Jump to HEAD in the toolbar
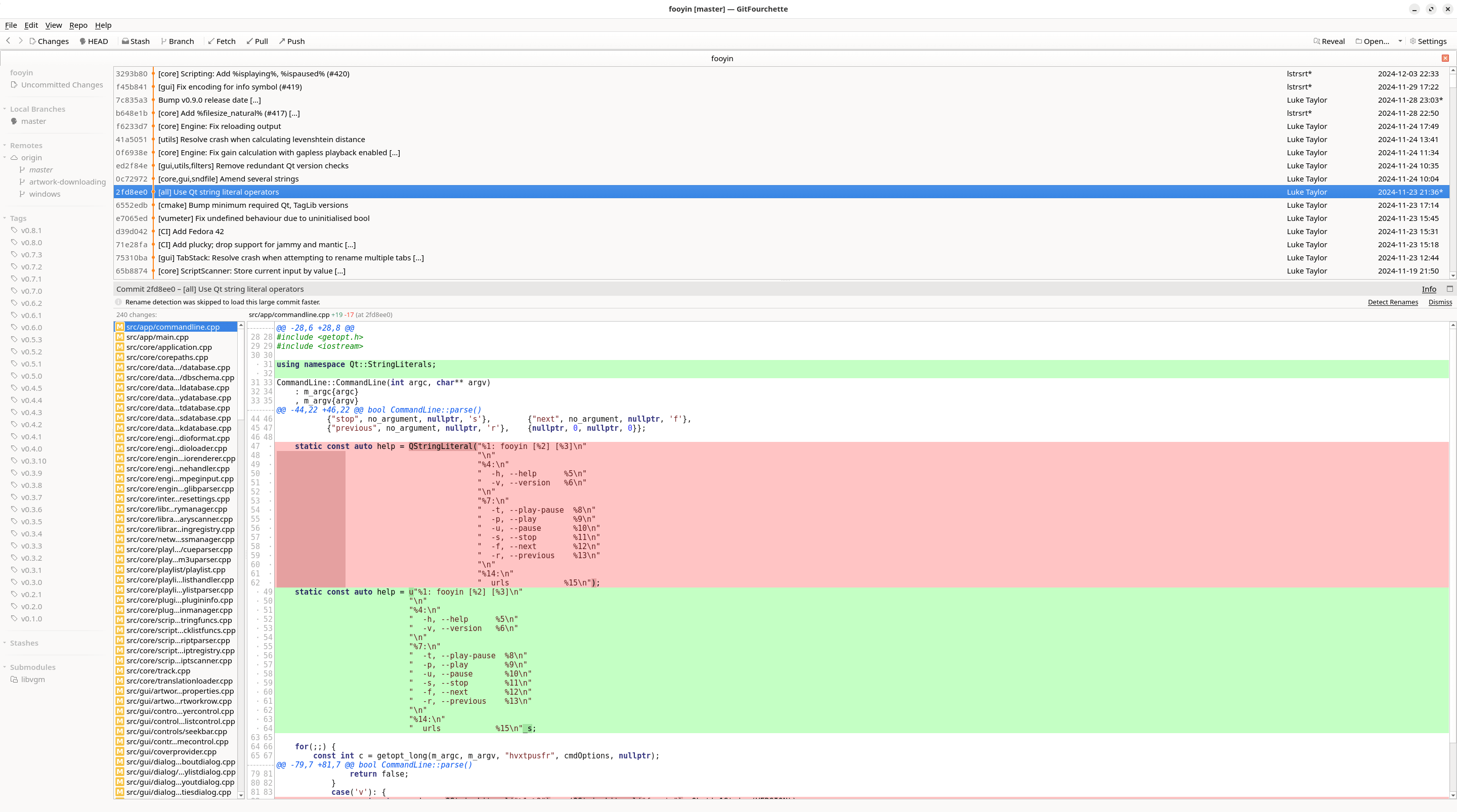The width and height of the screenshot is (1457, 812). point(93,41)
